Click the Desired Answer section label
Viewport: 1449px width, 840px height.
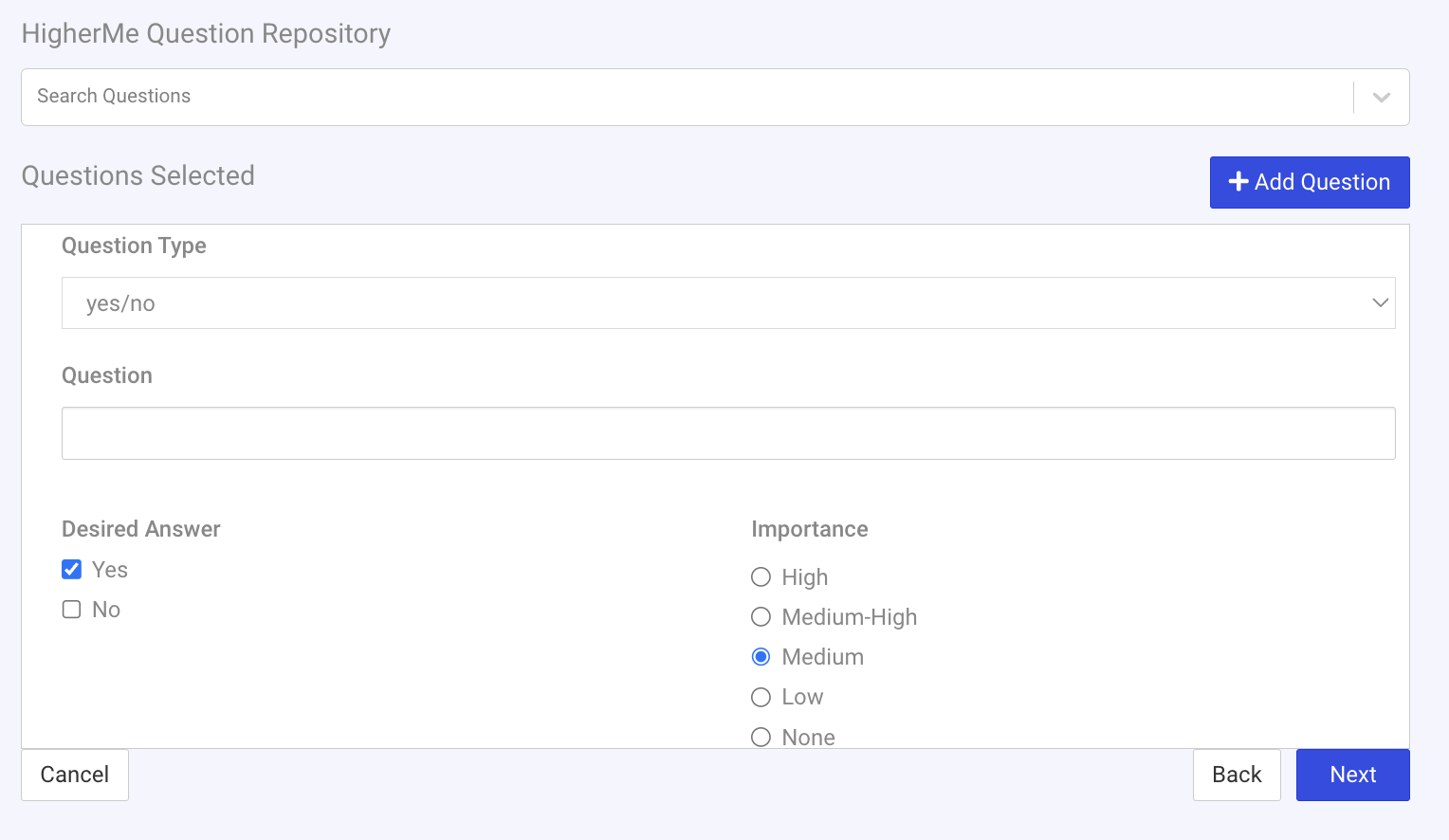pos(140,528)
